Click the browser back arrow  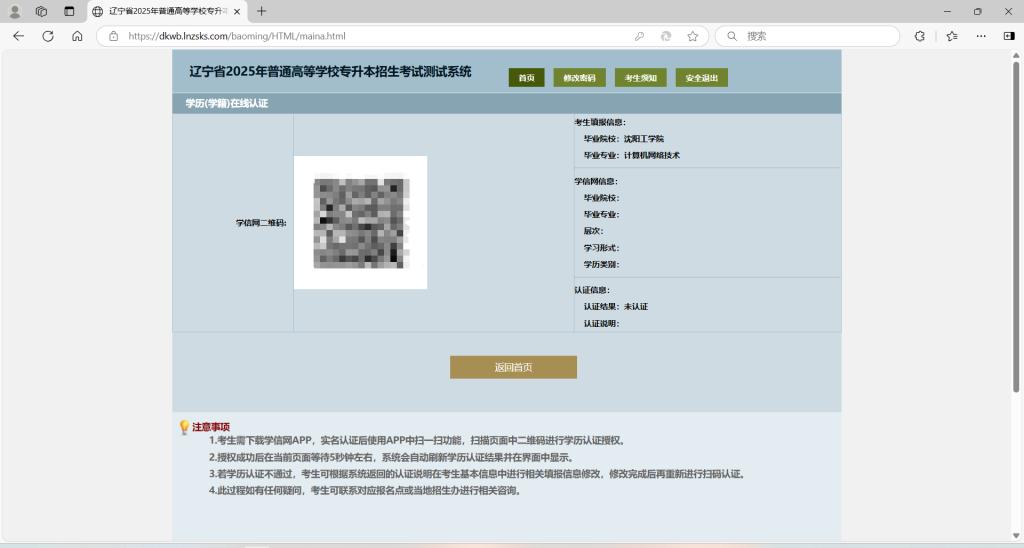pos(18,36)
